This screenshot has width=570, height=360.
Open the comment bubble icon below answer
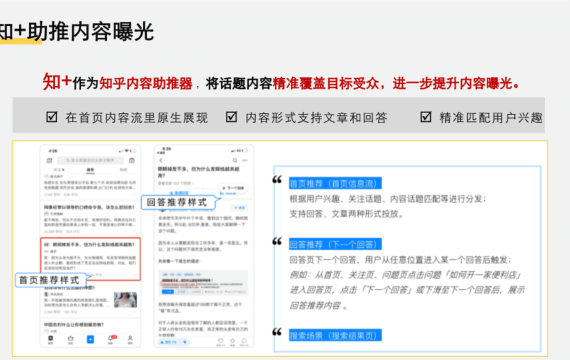click(x=244, y=341)
